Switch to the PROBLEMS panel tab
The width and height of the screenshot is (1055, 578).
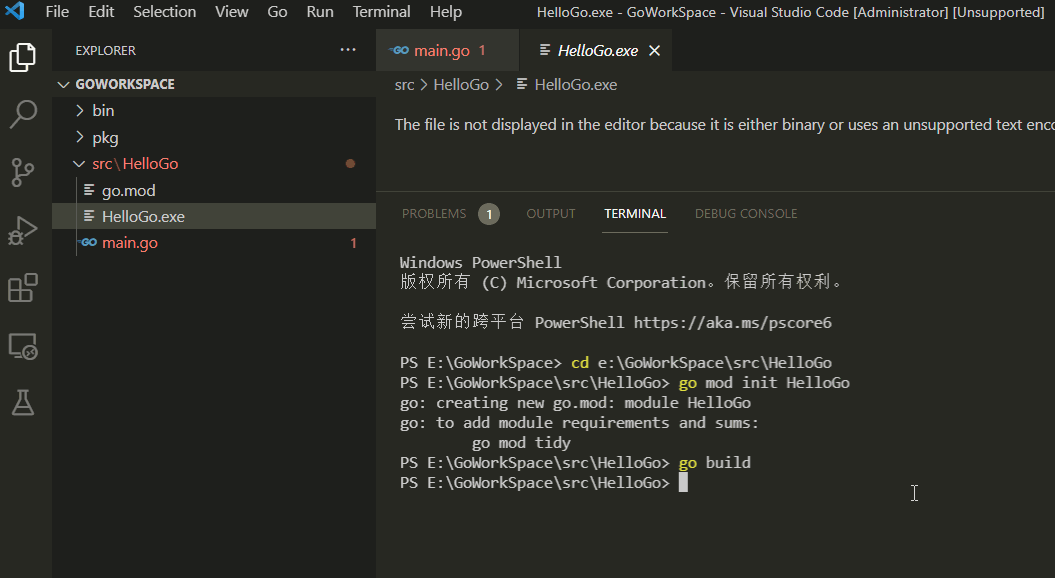434,214
